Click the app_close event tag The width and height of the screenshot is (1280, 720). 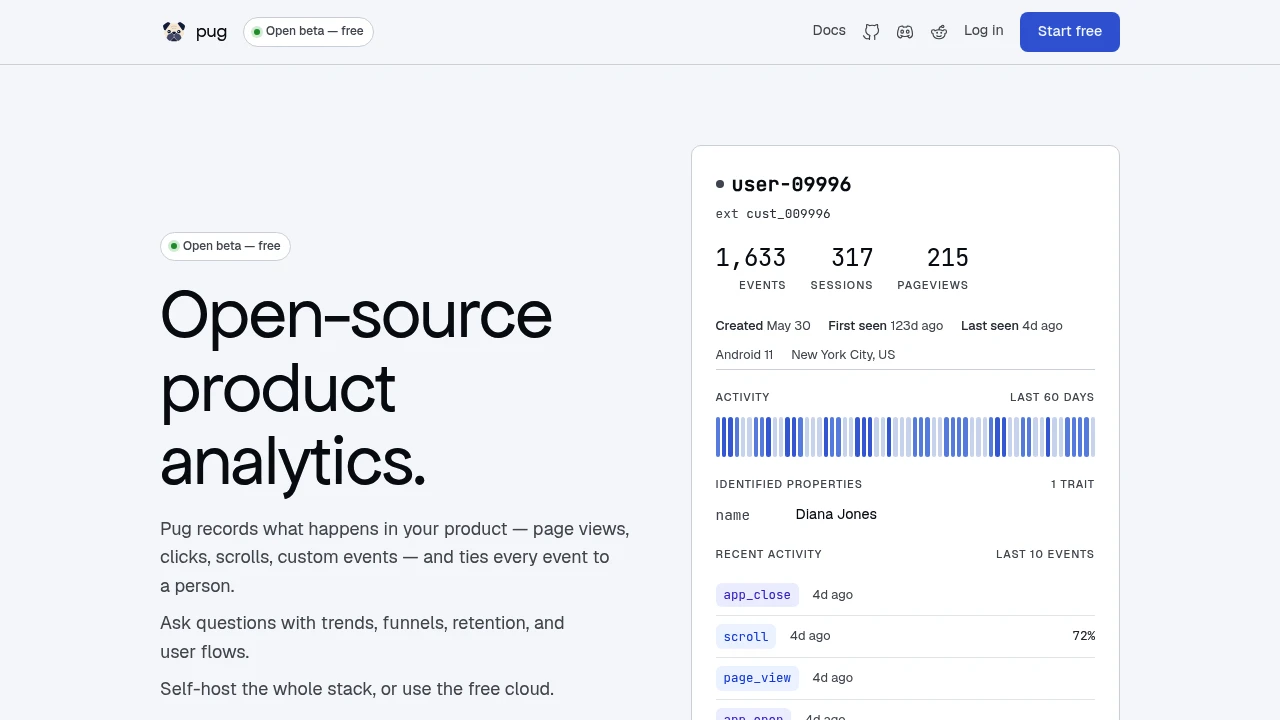(x=757, y=595)
